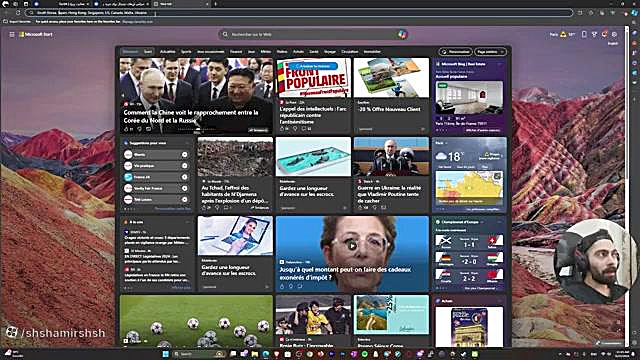Click the search magnifier in the web search box
Viewport: 640px width, 360px height.
click(x=225, y=35)
